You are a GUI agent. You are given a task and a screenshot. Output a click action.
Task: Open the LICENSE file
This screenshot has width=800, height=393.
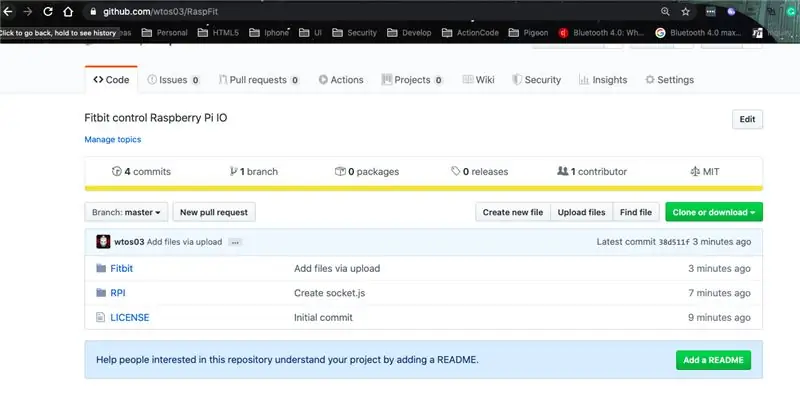130,317
